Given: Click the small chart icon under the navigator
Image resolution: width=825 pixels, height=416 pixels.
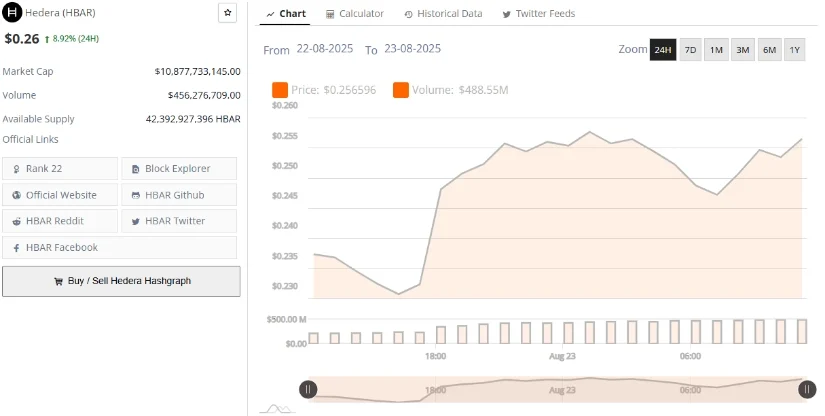Looking at the screenshot, I should coord(279,408).
